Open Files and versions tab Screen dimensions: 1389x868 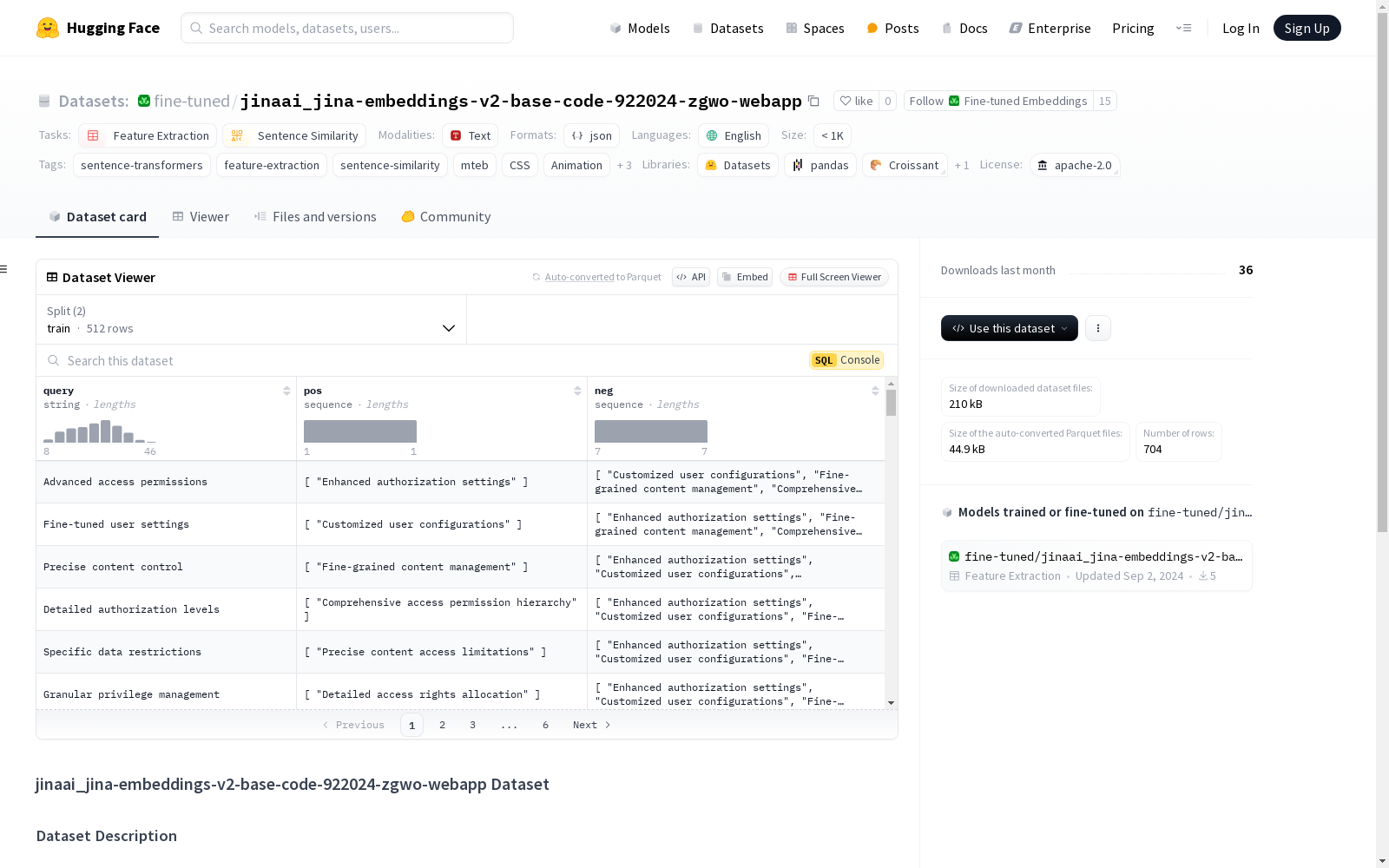click(315, 217)
